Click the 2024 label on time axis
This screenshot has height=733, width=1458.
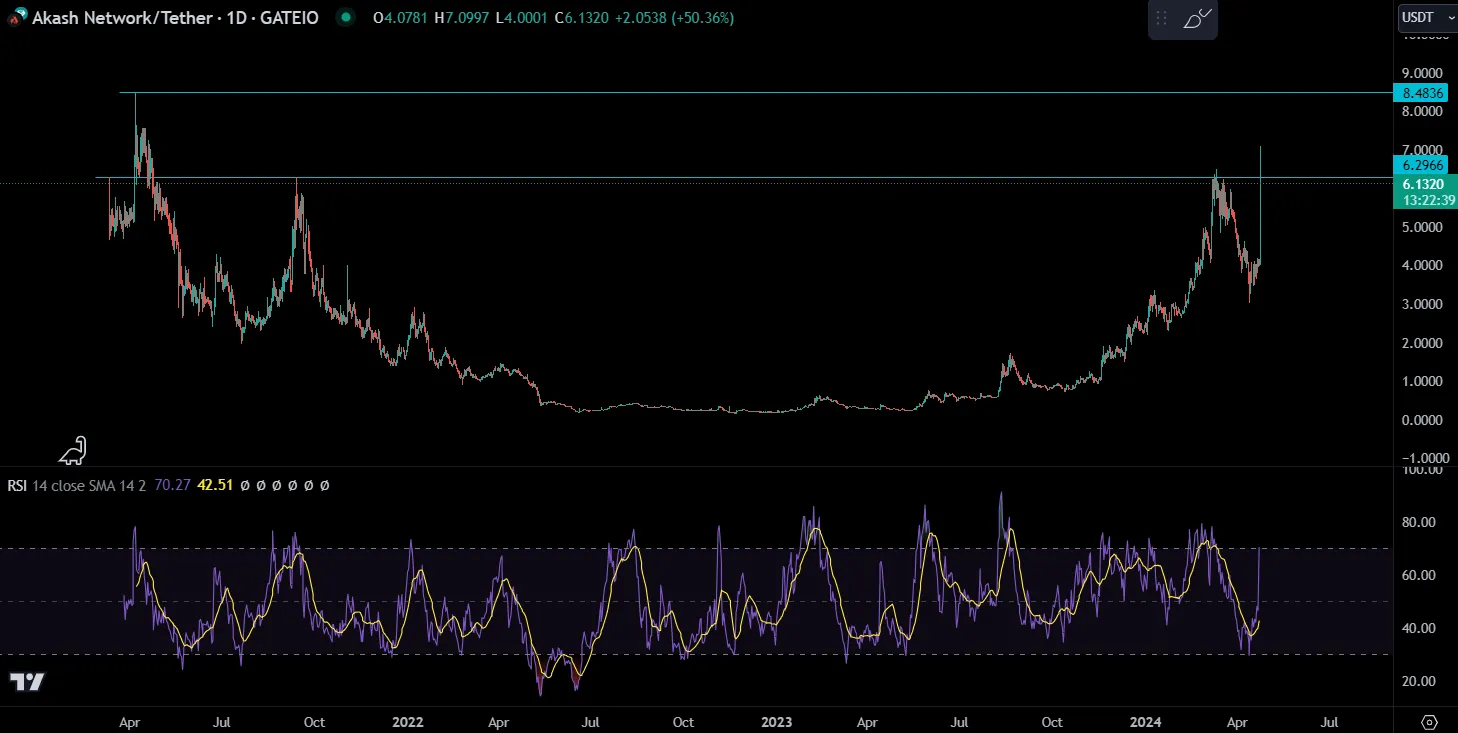[1147, 721]
